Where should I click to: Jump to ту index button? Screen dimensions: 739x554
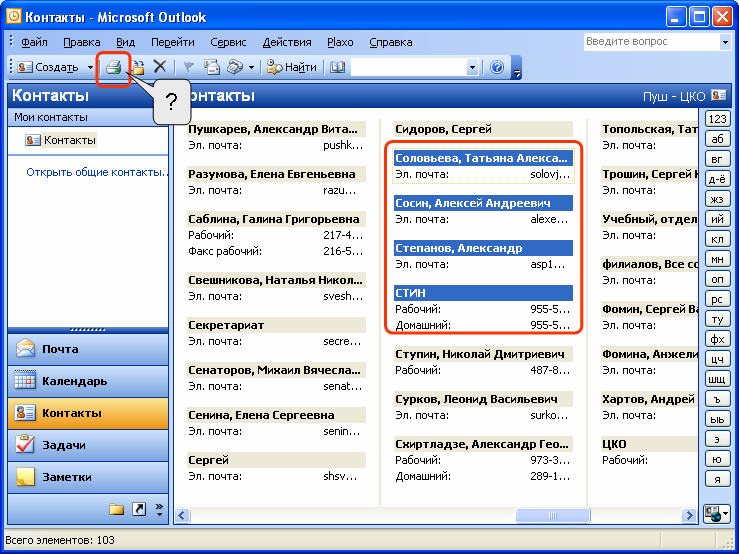(717, 319)
